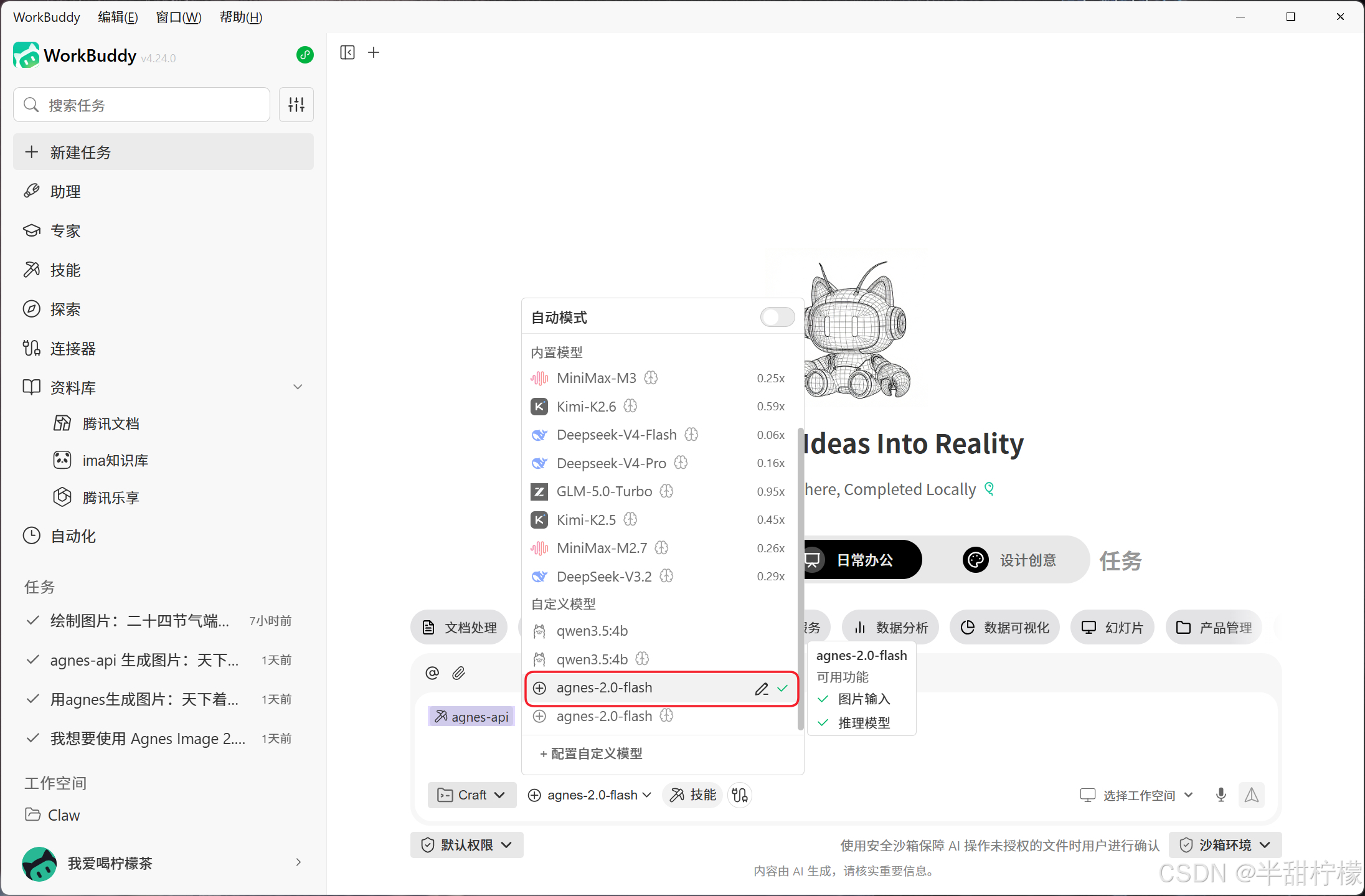Collapse the sidebar panel icon
The width and height of the screenshot is (1365, 896).
pos(347,52)
